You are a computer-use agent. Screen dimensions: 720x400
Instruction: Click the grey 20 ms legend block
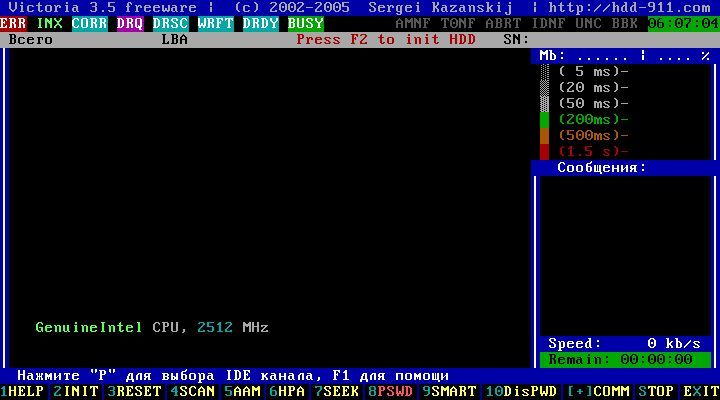(544, 88)
